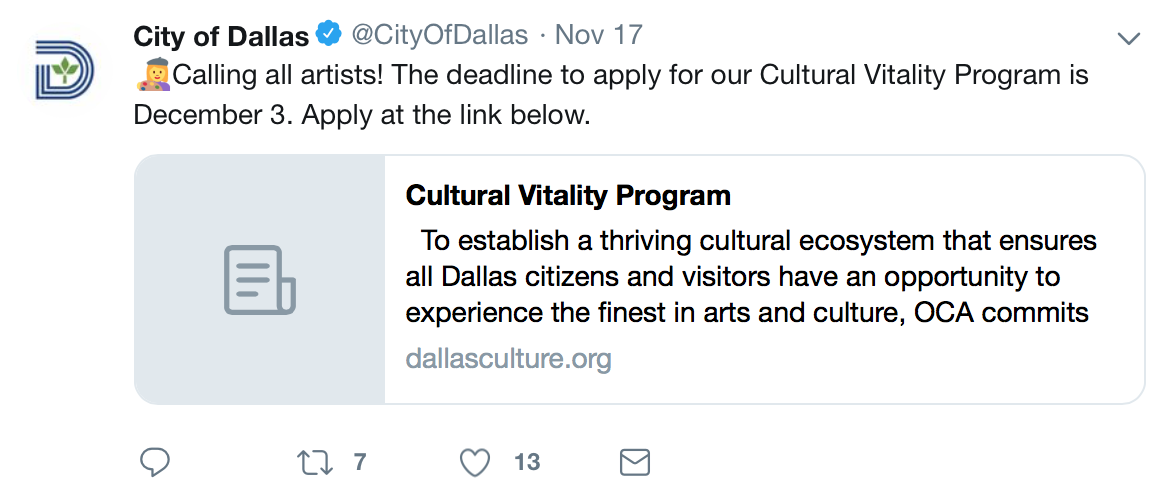Open the dallasculture.org link
1168x498 pixels.
[x=508, y=358]
